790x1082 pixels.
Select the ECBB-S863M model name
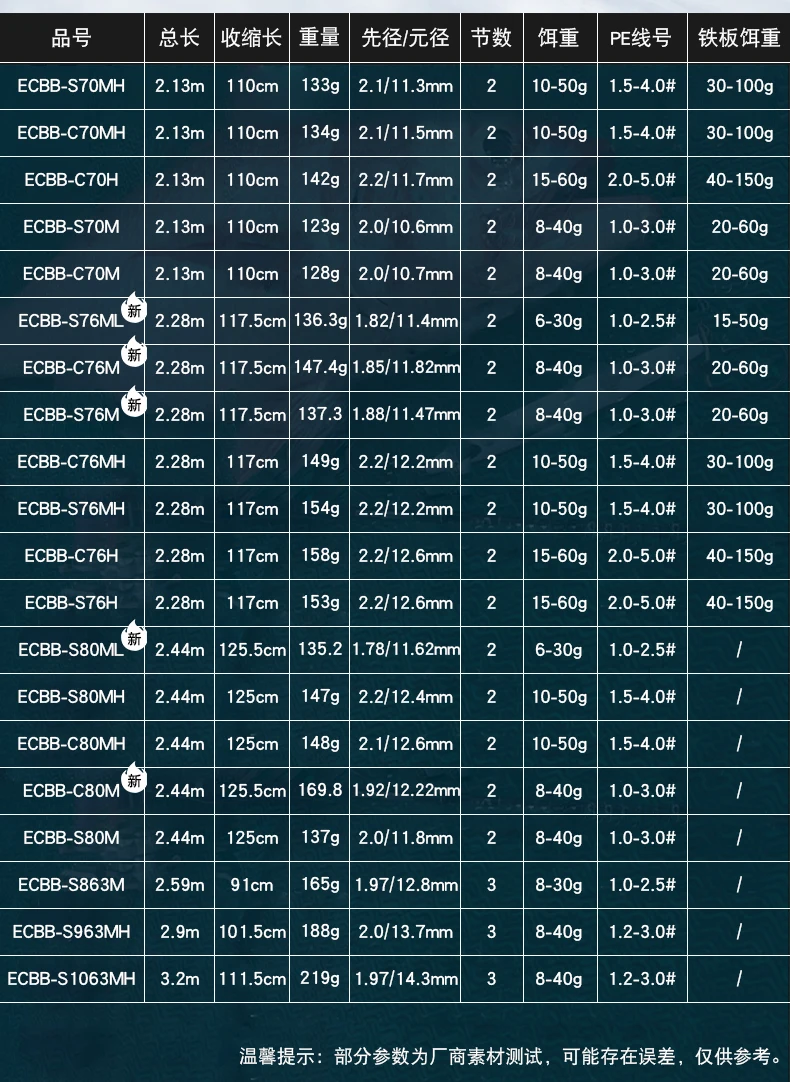pyautogui.click(x=71, y=884)
